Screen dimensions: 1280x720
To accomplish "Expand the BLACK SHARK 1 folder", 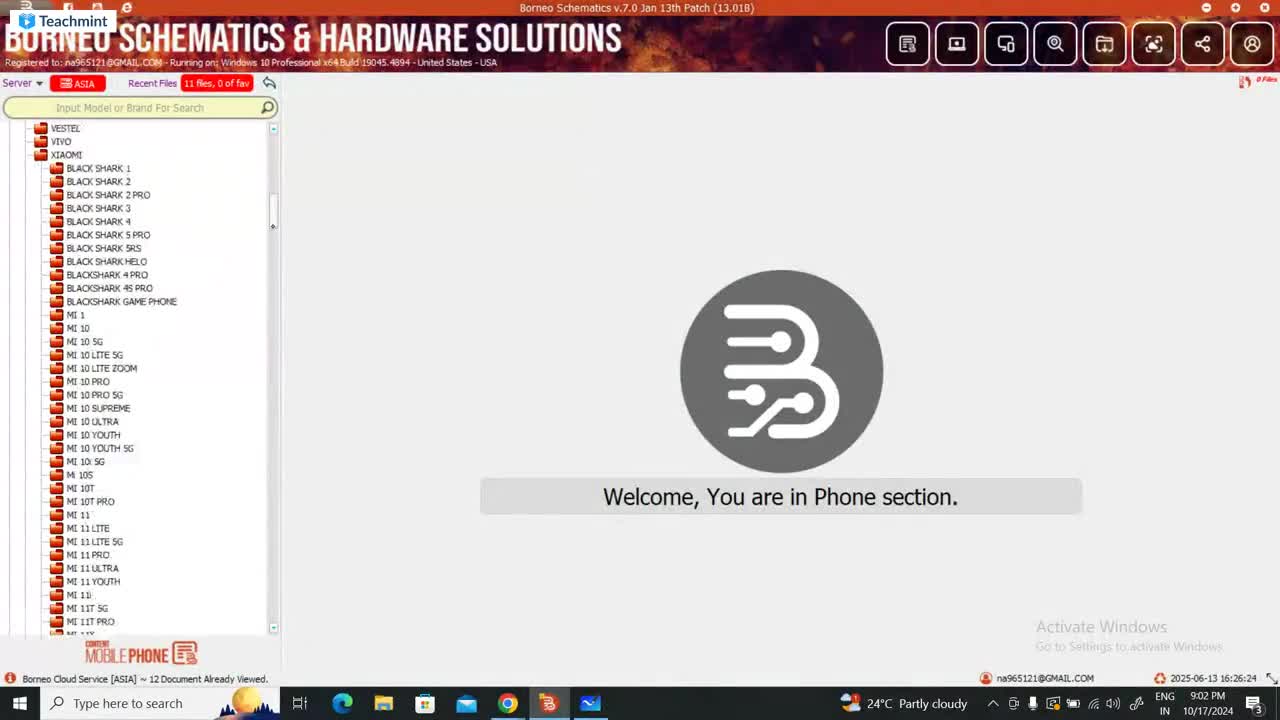I will pyautogui.click(x=56, y=168).
